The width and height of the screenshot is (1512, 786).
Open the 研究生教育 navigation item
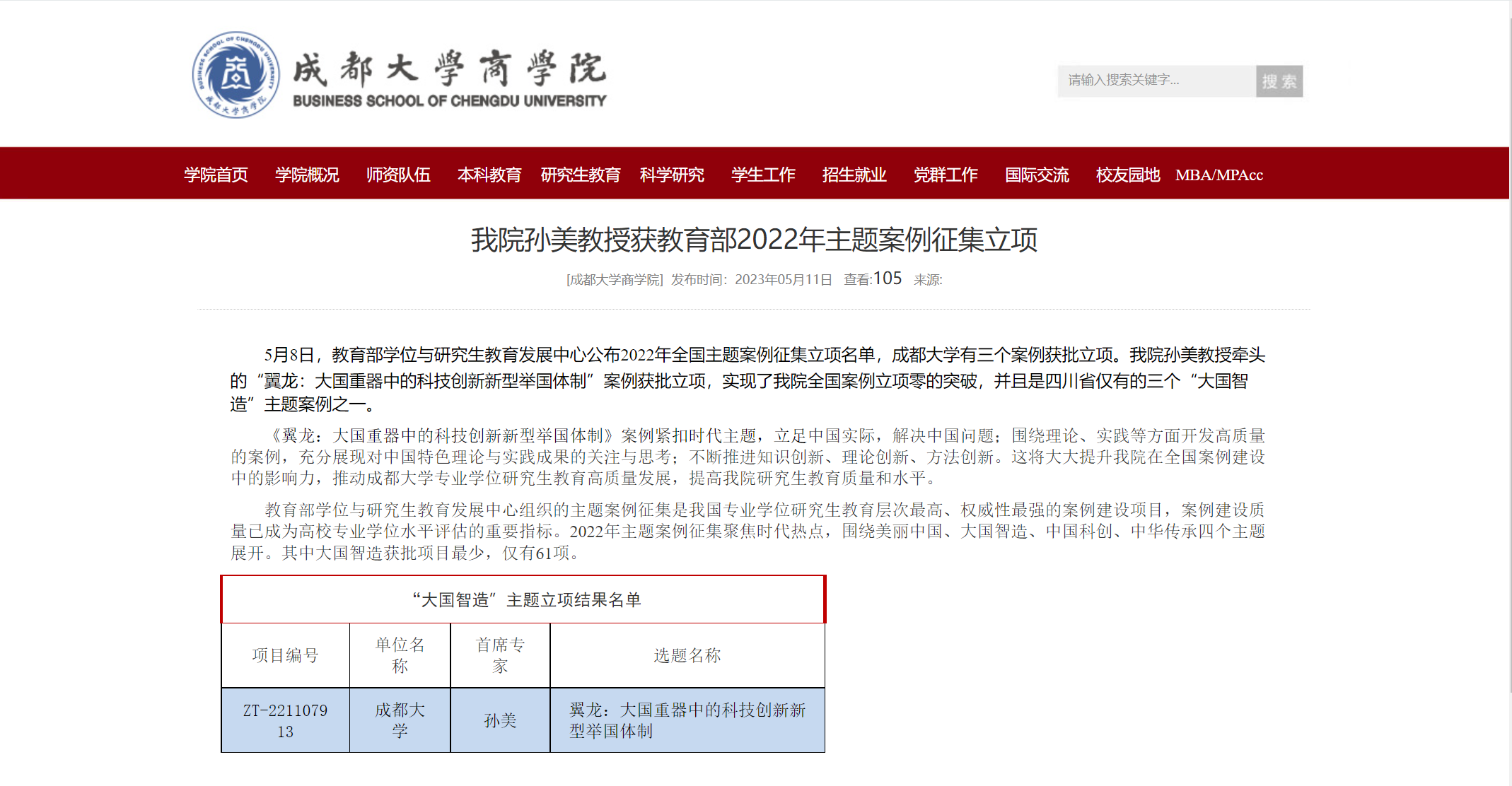click(581, 175)
